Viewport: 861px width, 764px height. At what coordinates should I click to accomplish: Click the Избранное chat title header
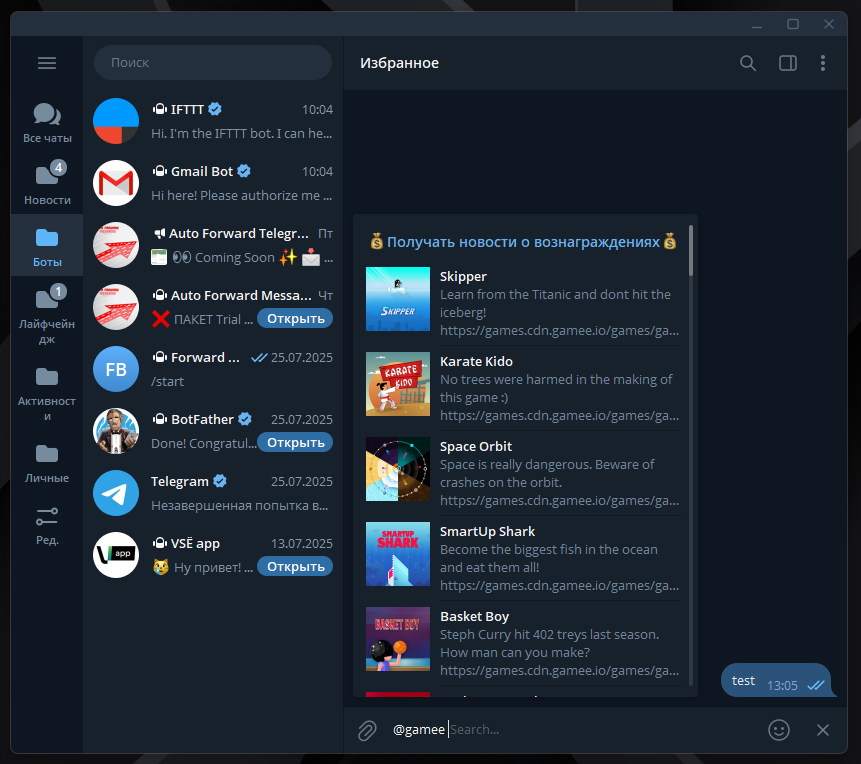coord(399,63)
